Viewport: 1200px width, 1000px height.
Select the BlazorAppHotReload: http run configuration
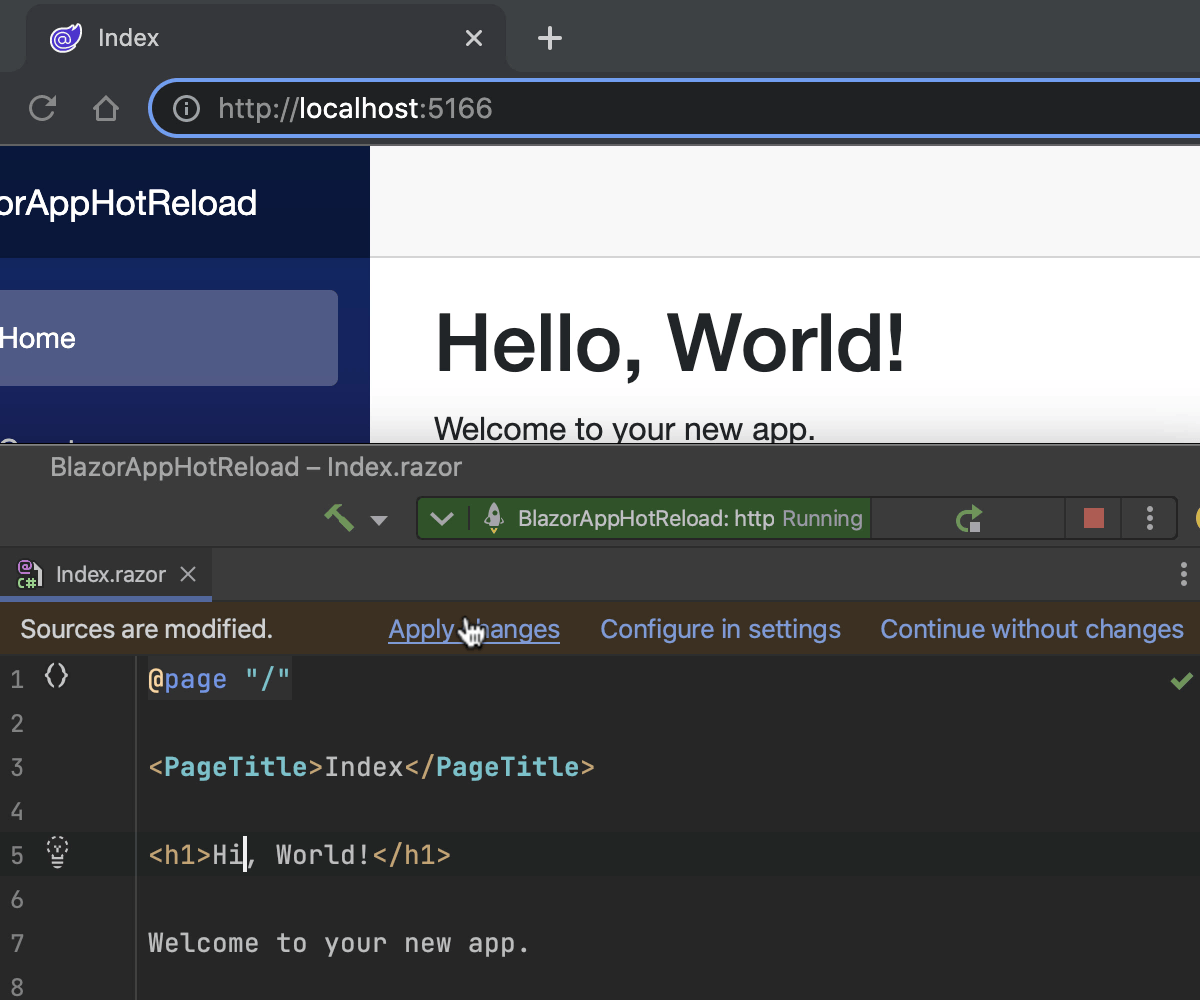click(645, 519)
